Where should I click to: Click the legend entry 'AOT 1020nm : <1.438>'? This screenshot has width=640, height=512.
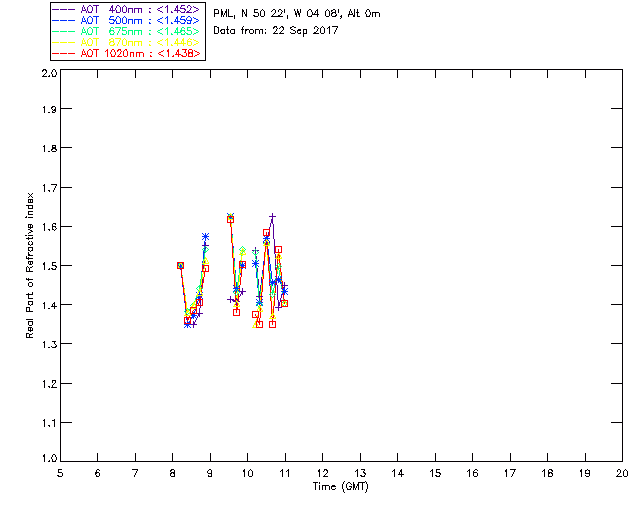pyautogui.click(x=127, y=53)
